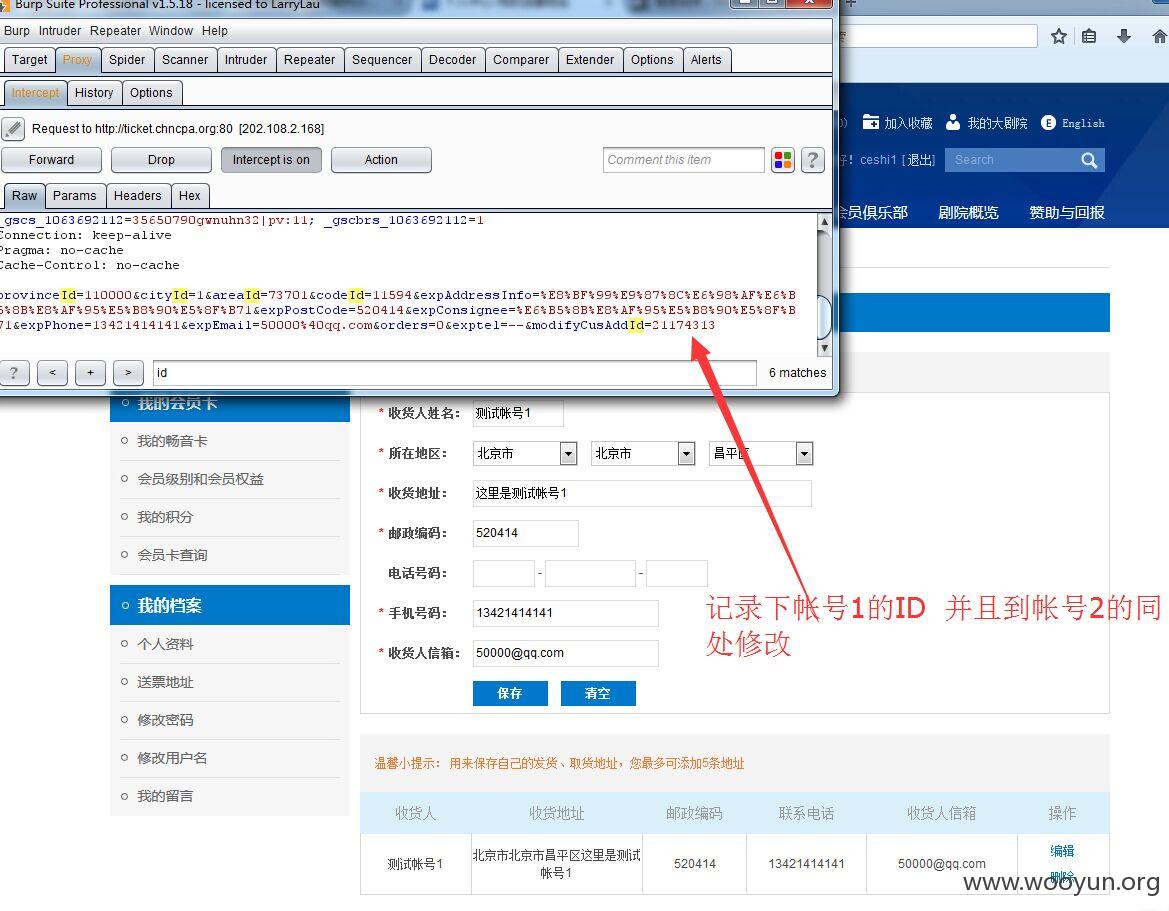This screenshot has width=1169, height=911.
Task: Toggle the Intercept is on button
Action: pyautogui.click(x=271, y=160)
